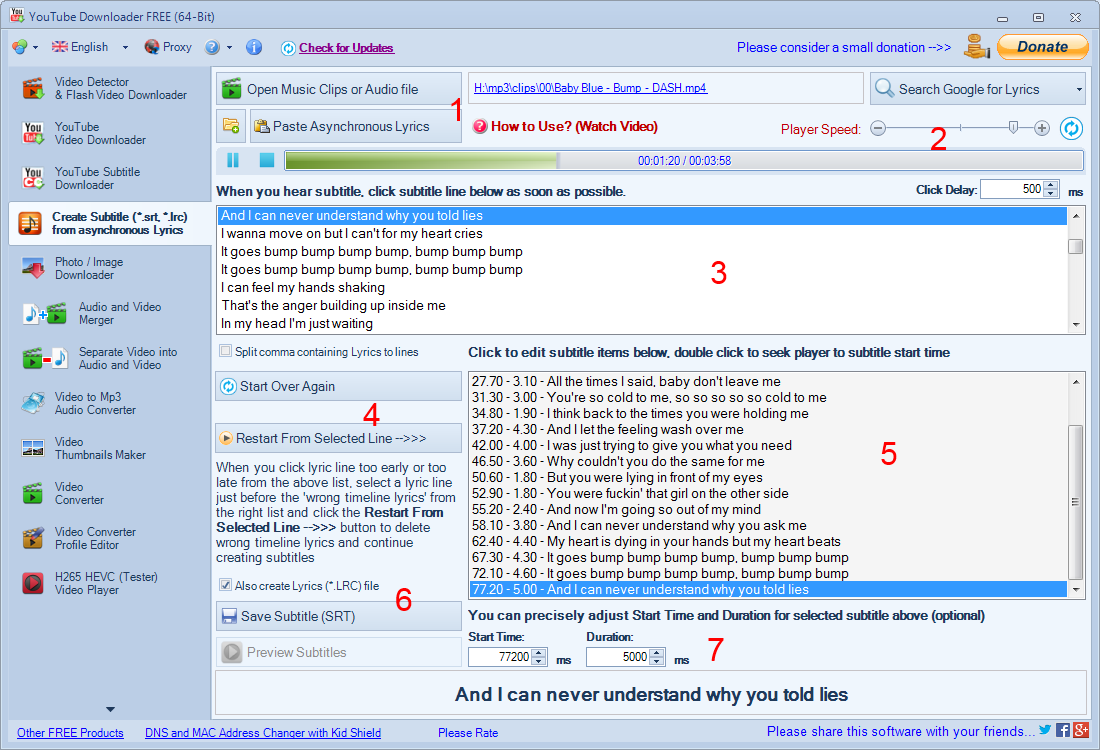
Task: Select subtitle '42.00 - 4.00 - I was just trying'
Action: point(768,446)
